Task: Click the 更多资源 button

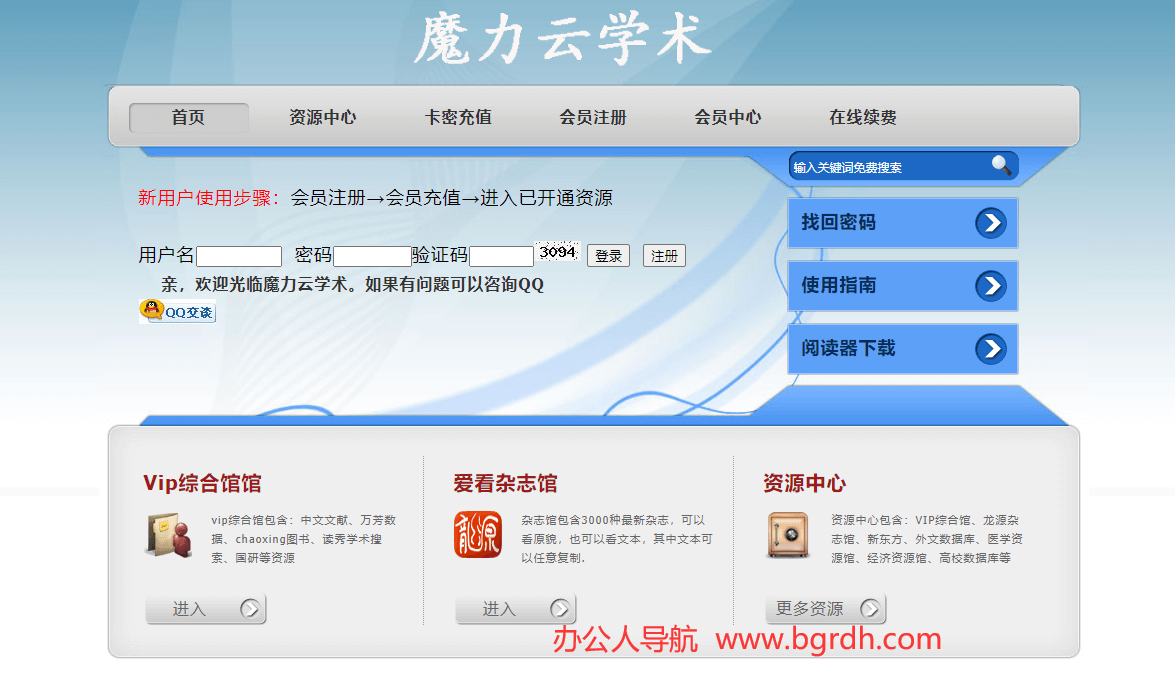Action: point(825,609)
